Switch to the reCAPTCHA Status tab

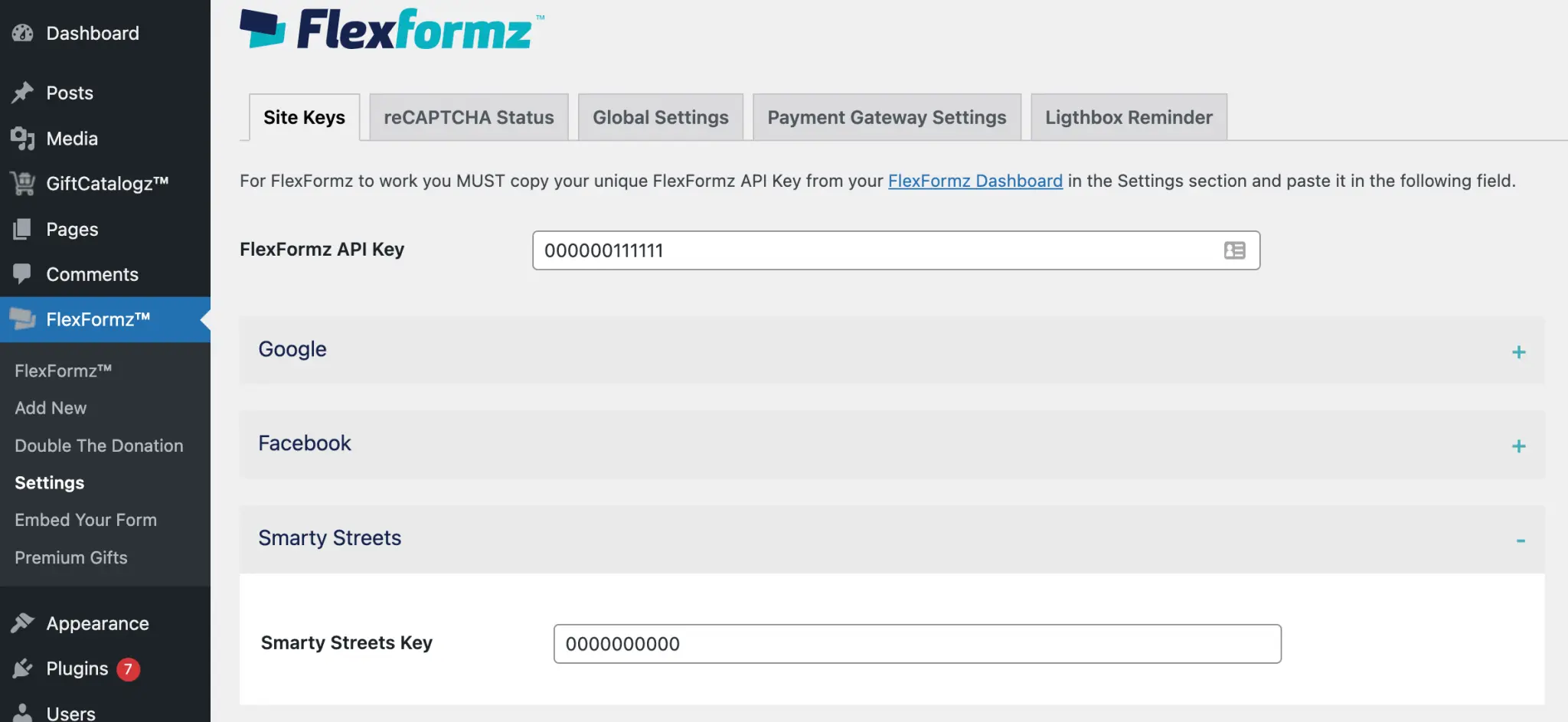pyautogui.click(x=469, y=117)
